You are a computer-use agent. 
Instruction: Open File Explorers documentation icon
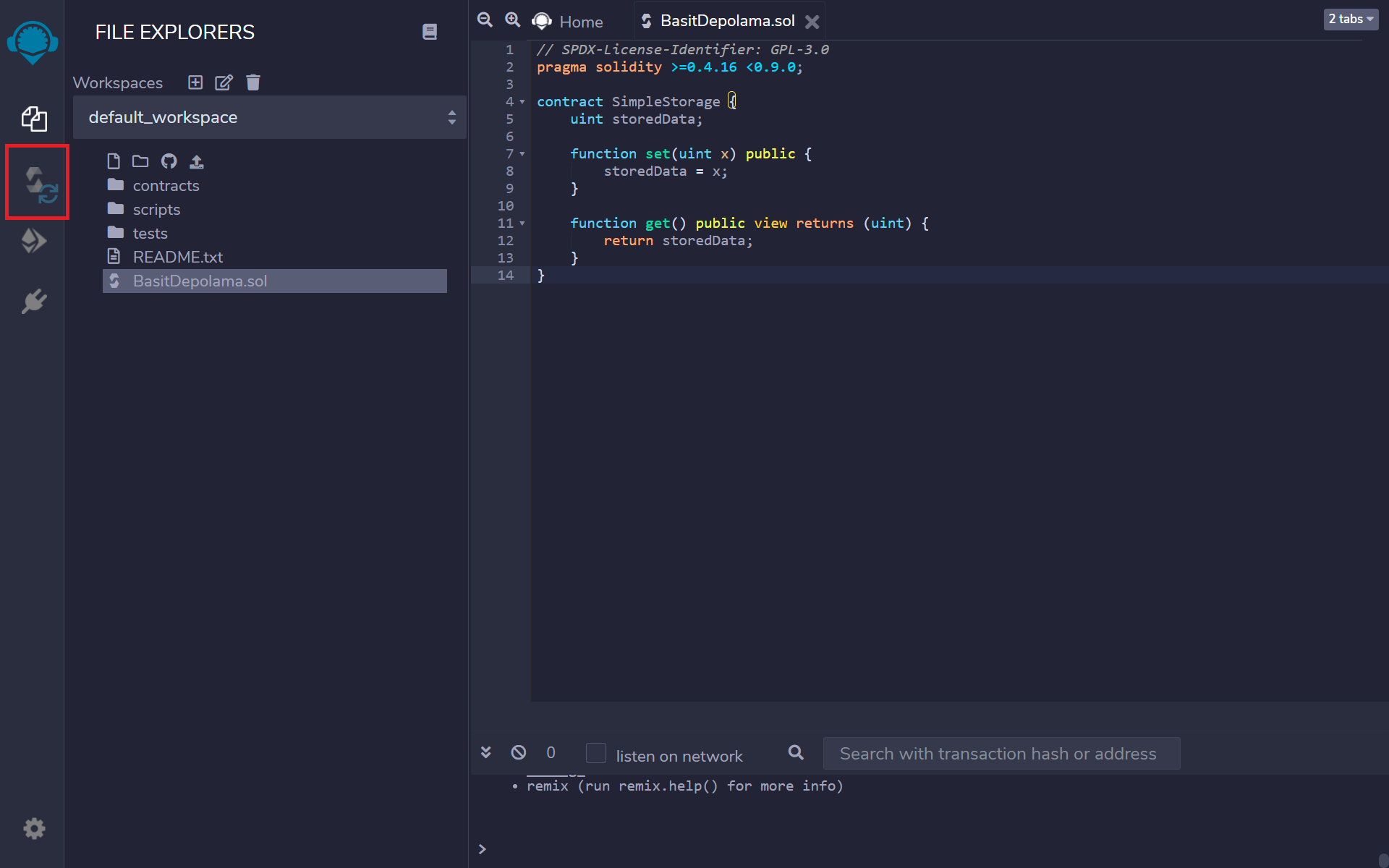pyautogui.click(x=430, y=32)
